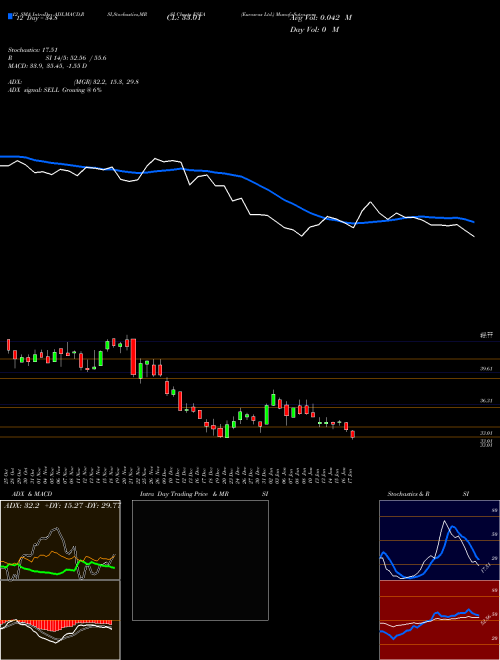Viewport: 500px width, 660px height.
Task: Click the ADX indicator chart panel
Action: pos(60,540)
